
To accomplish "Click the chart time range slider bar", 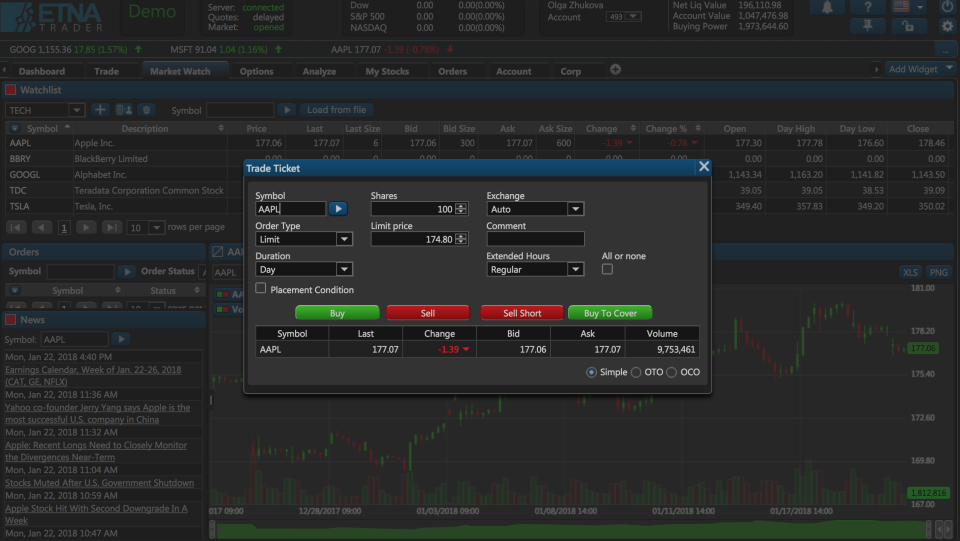I will (x=572, y=529).
